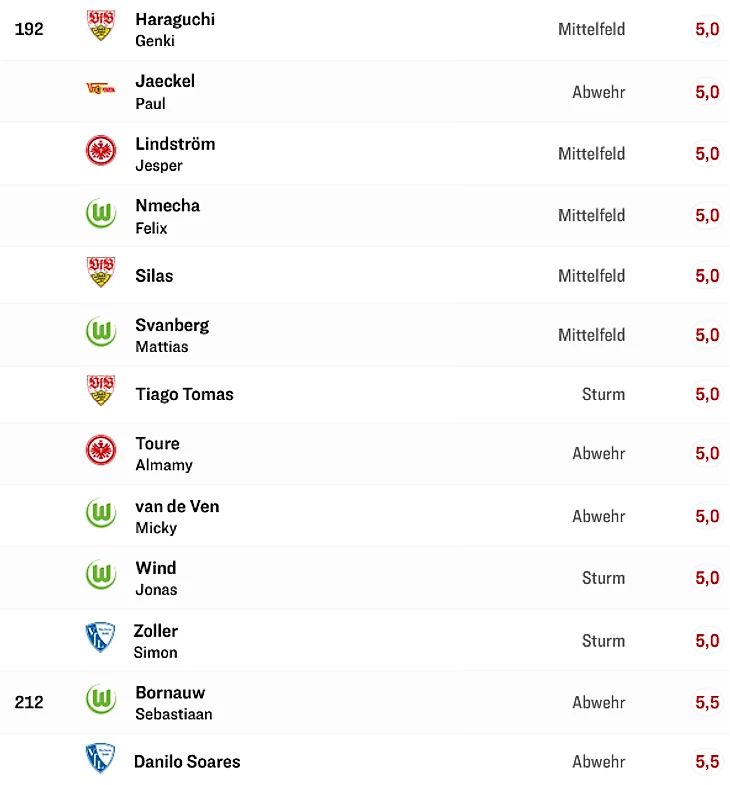Click the Wolfsburg logo beside Svanberg
The width and height of the screenshot is (730, 785).
(x=101, y=333)
